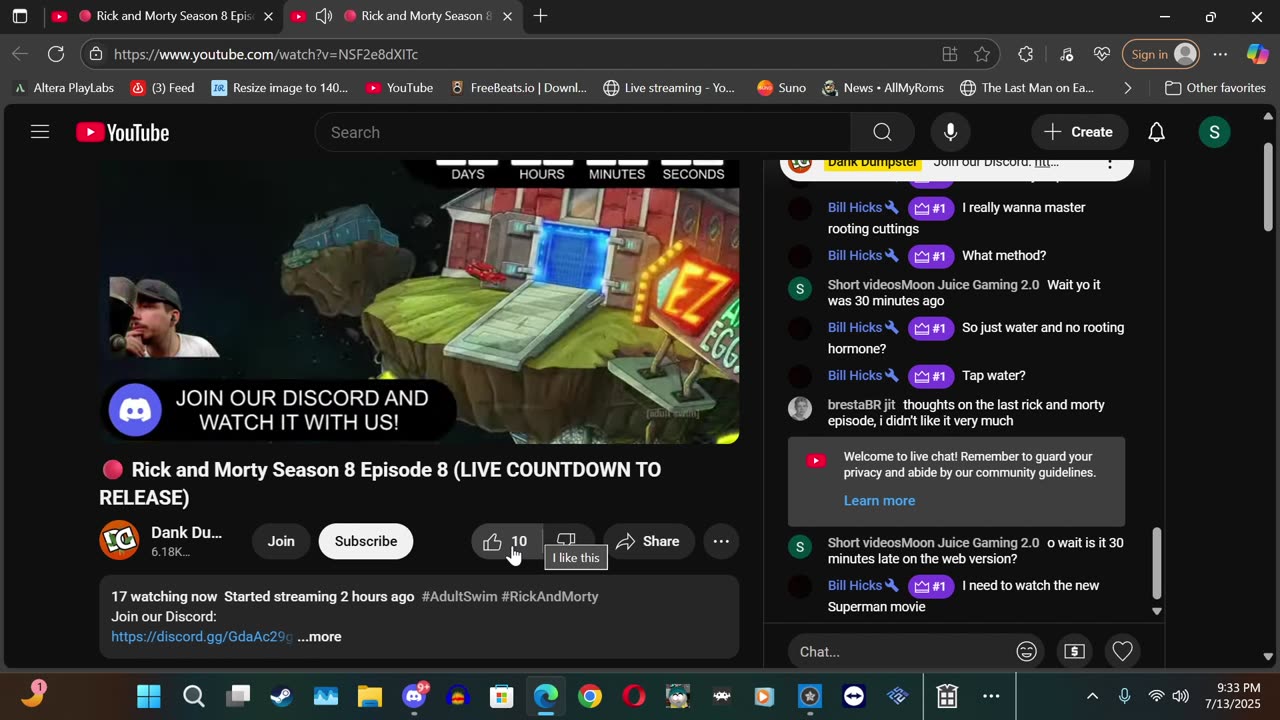Open News AllMyRoms bookmark
This screenshot has height=720, width=1280.
[x=882, y=88]
